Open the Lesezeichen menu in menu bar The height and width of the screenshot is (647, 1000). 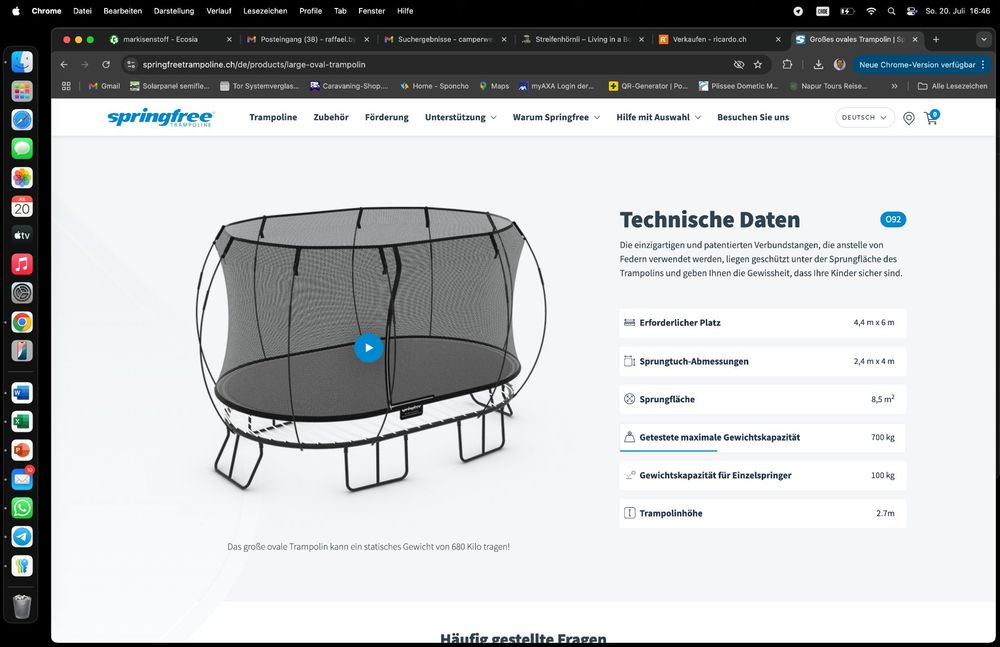tap(265, 11)
